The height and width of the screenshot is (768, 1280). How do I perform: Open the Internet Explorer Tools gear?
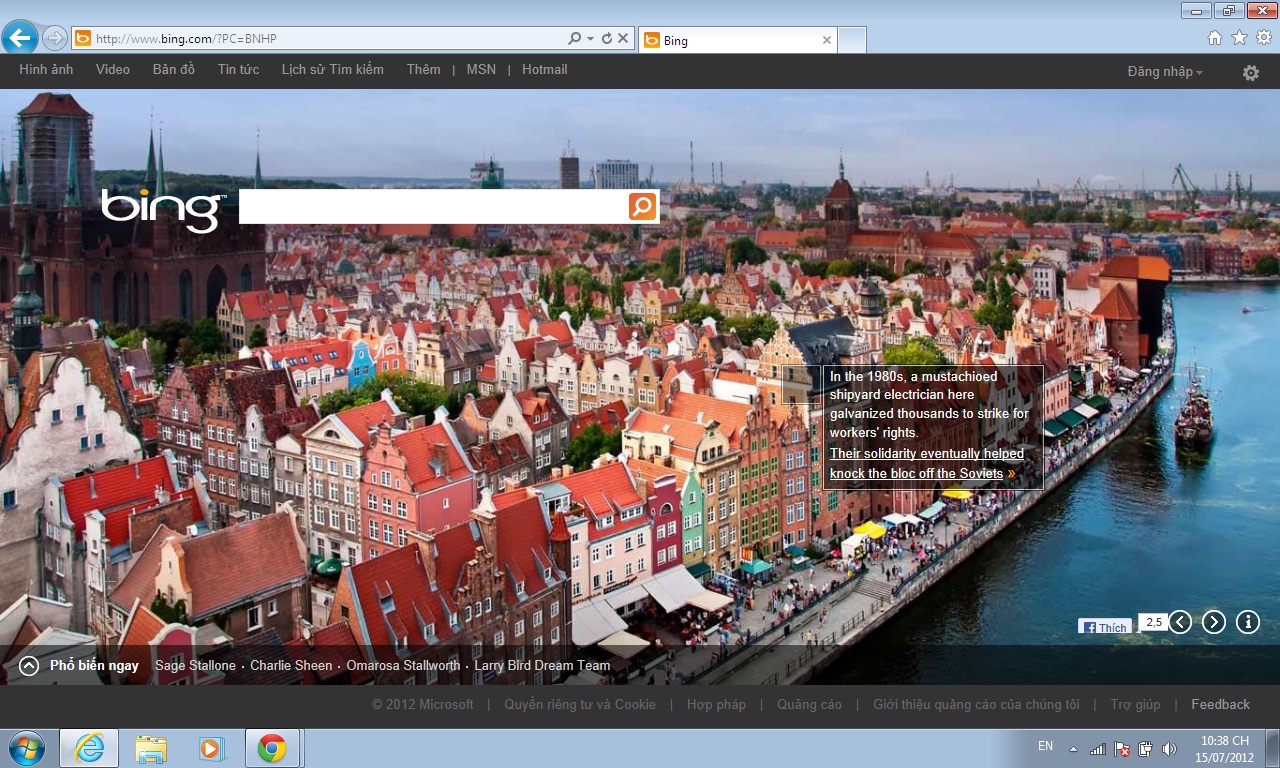[x=1264, y=38]
